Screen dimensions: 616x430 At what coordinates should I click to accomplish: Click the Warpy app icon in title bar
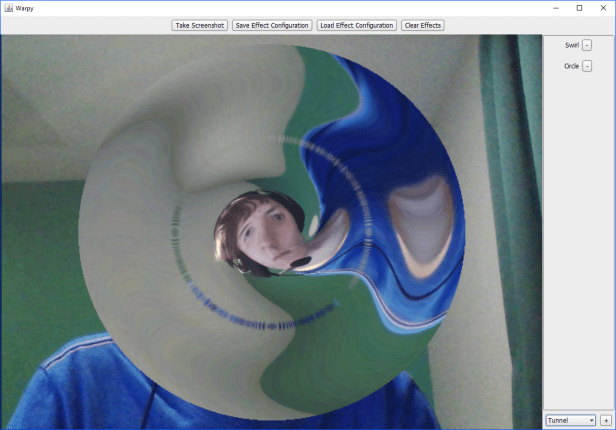pos(8,8)
